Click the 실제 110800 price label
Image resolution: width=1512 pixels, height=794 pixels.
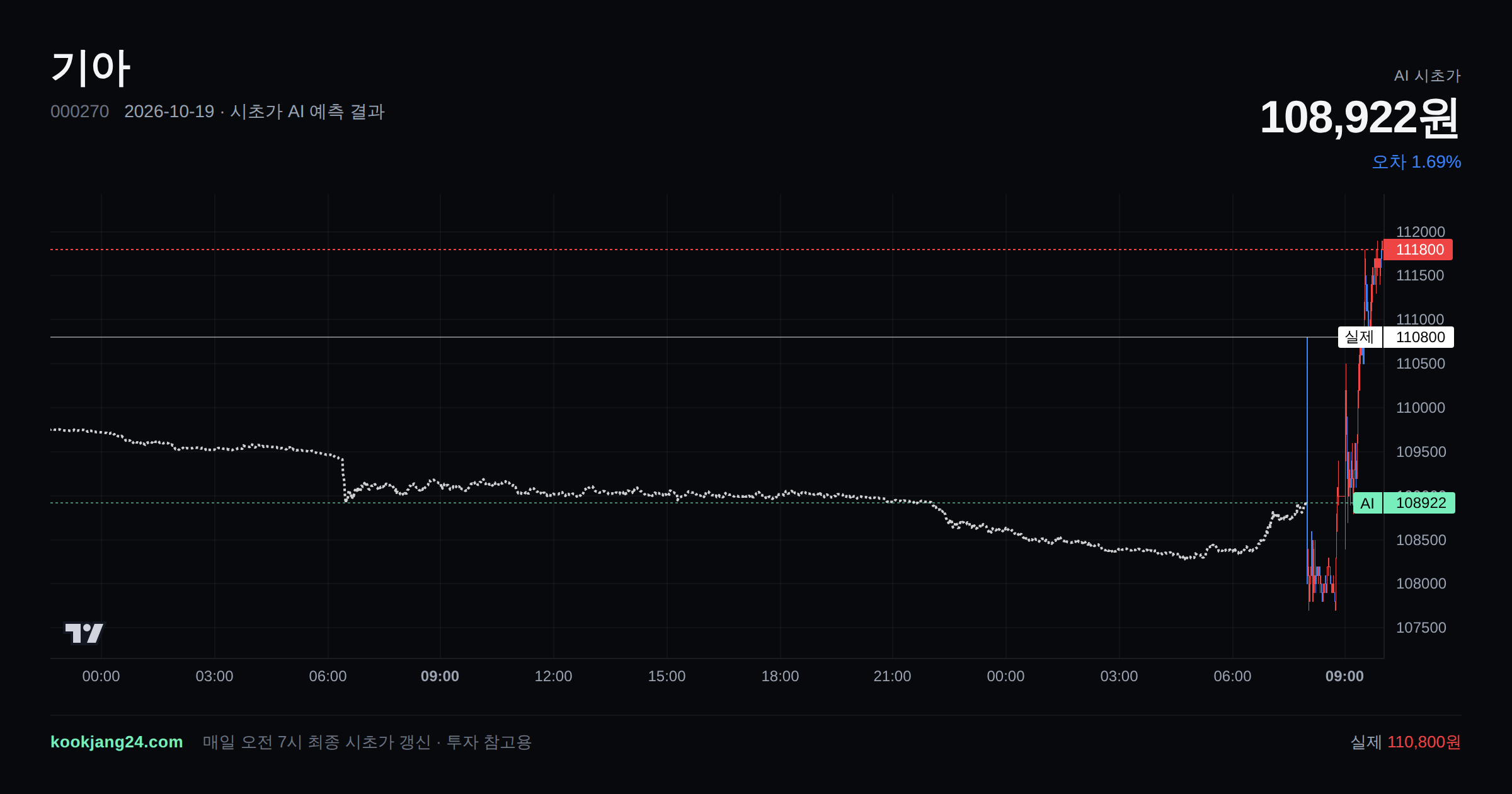(1396, 337)
